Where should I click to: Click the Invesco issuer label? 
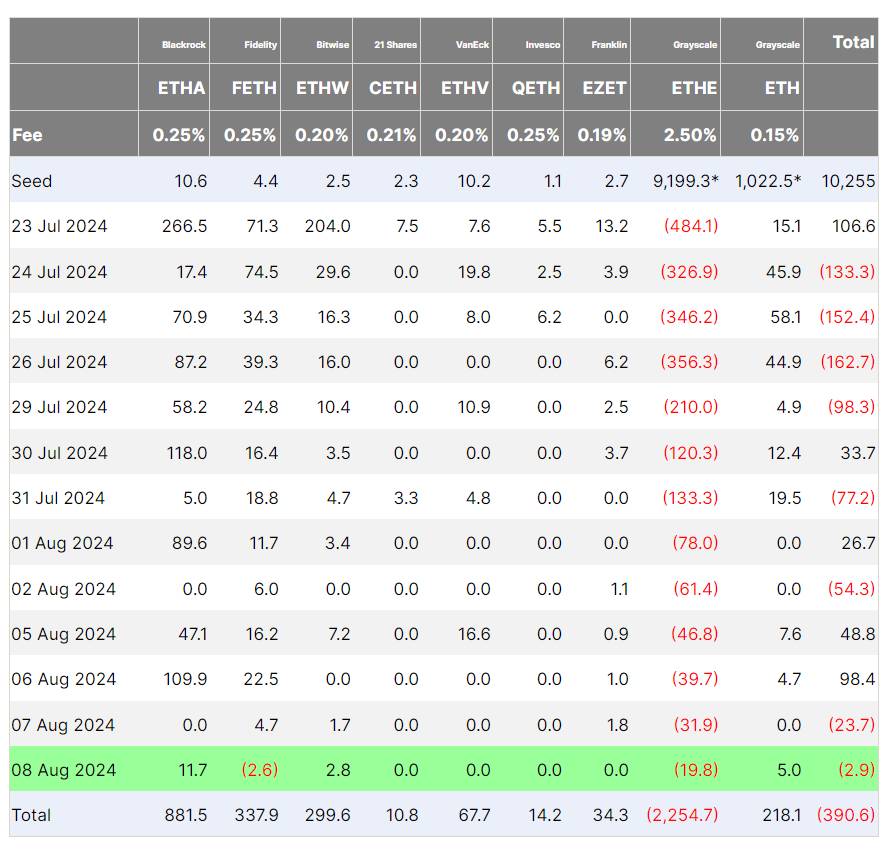click(543, 44)
